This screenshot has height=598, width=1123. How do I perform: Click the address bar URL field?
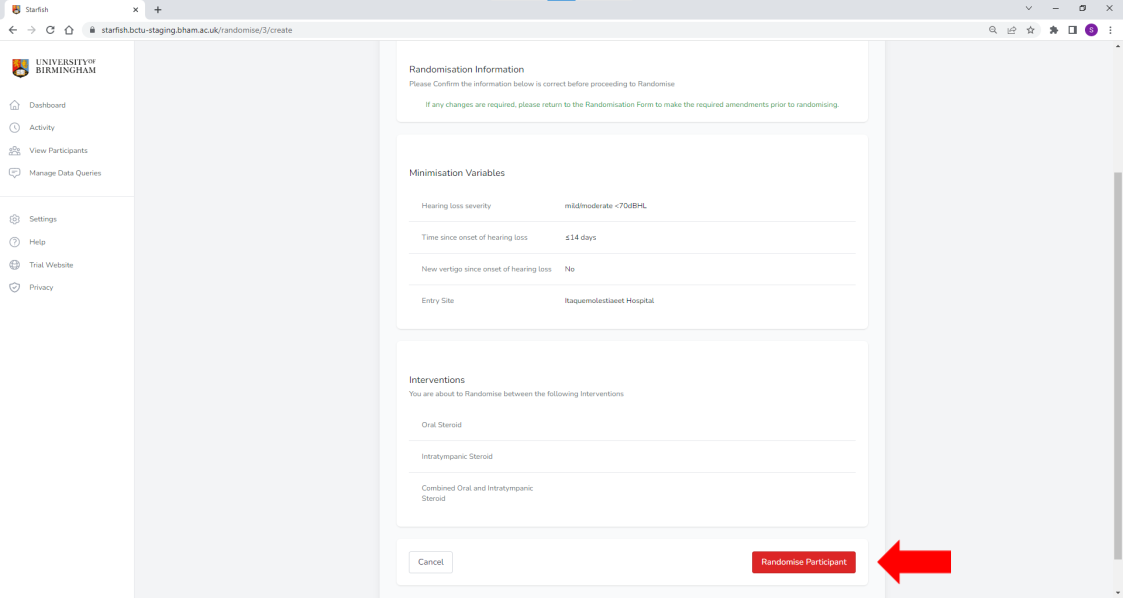pyautogui.click(x=500, y=30)
